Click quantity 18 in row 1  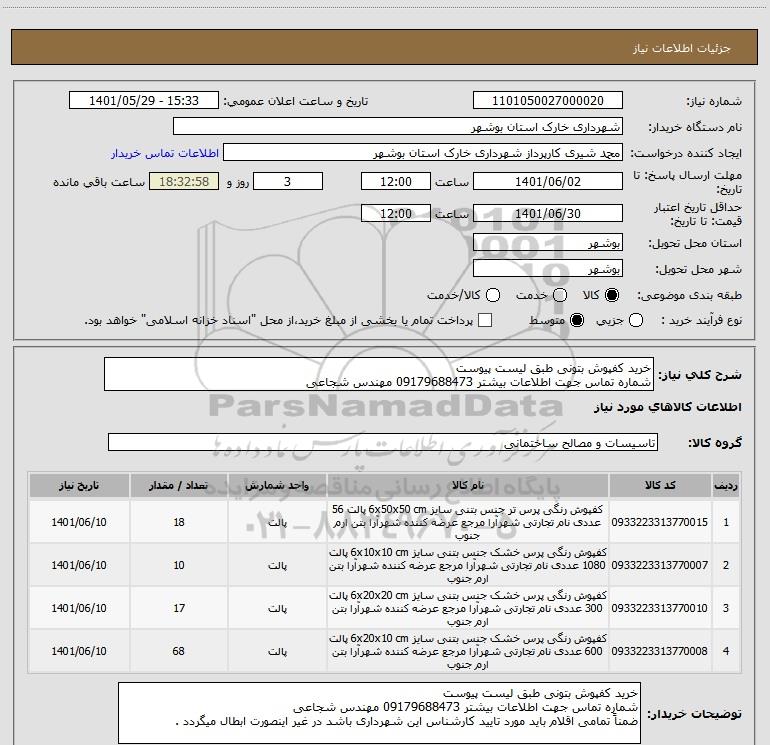179,522
